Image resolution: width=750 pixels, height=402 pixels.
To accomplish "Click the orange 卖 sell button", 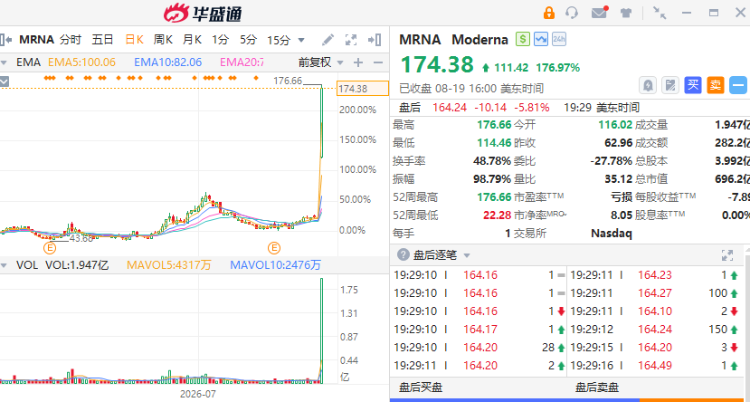I will pyautogui.click(x=716, y=86).
